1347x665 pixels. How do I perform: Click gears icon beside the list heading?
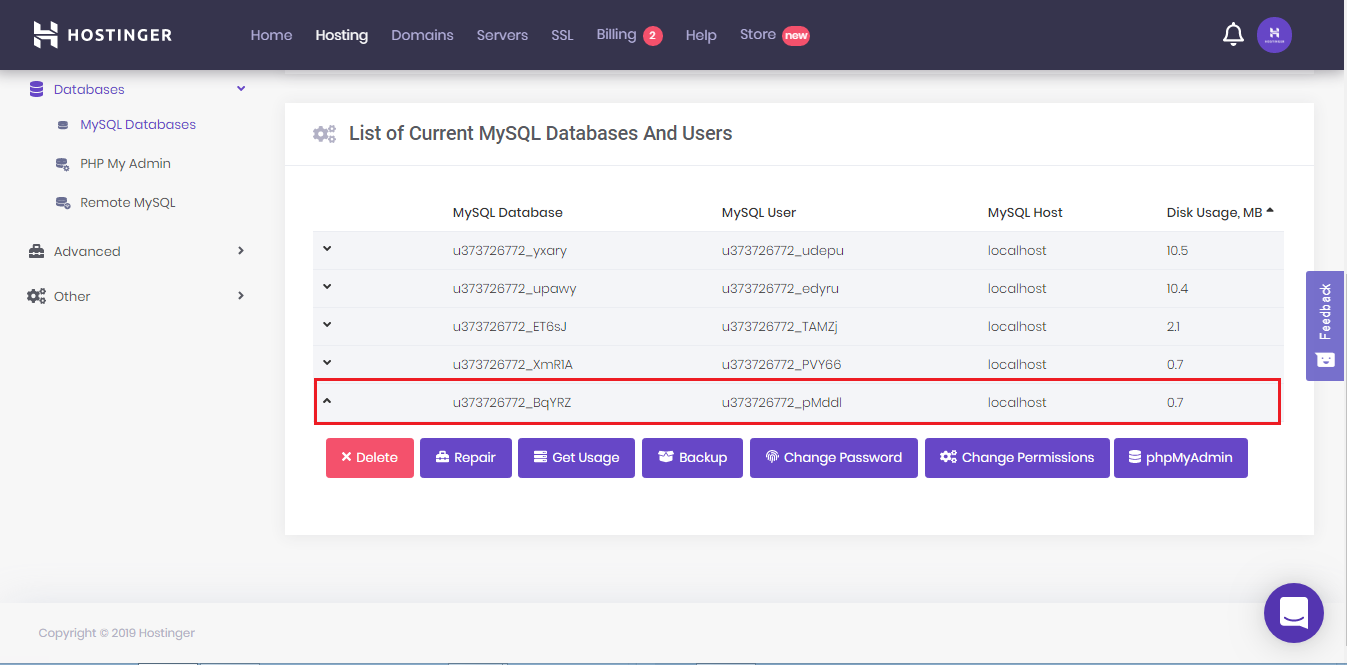(324, 134)
